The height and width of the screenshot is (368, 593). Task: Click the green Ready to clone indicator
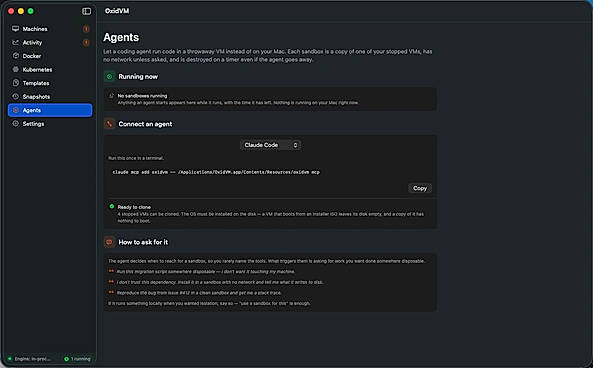112,207
